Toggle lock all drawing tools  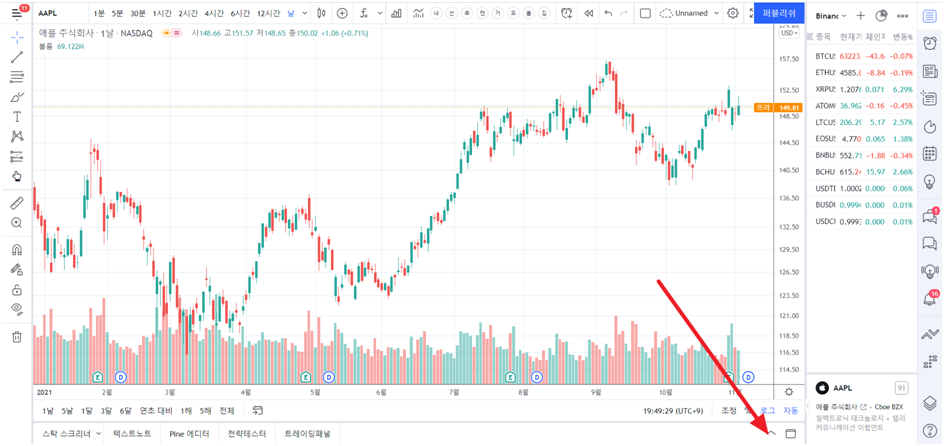tap(17, 290)
